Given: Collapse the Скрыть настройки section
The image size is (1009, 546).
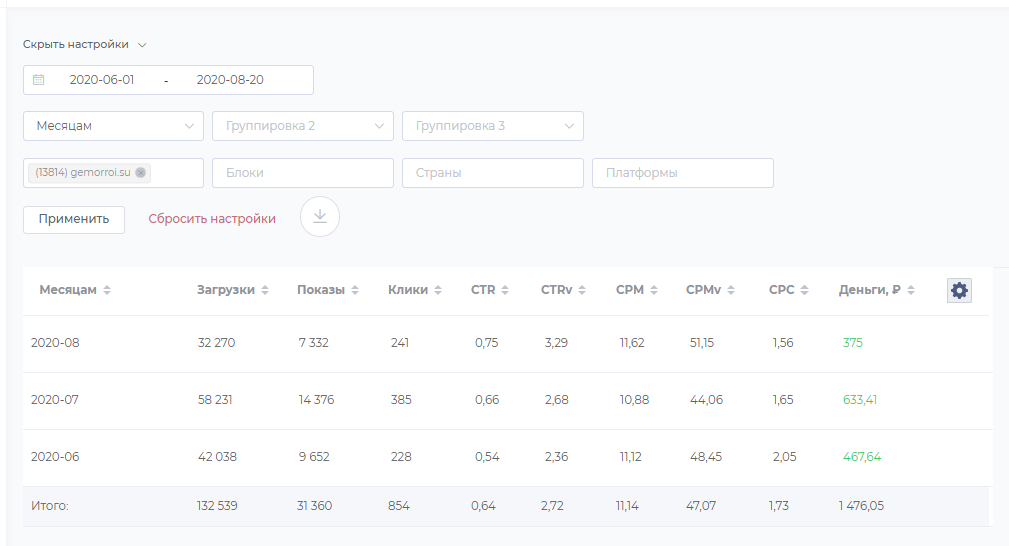Looking at the screenshot, I should (x=84, y=45).
